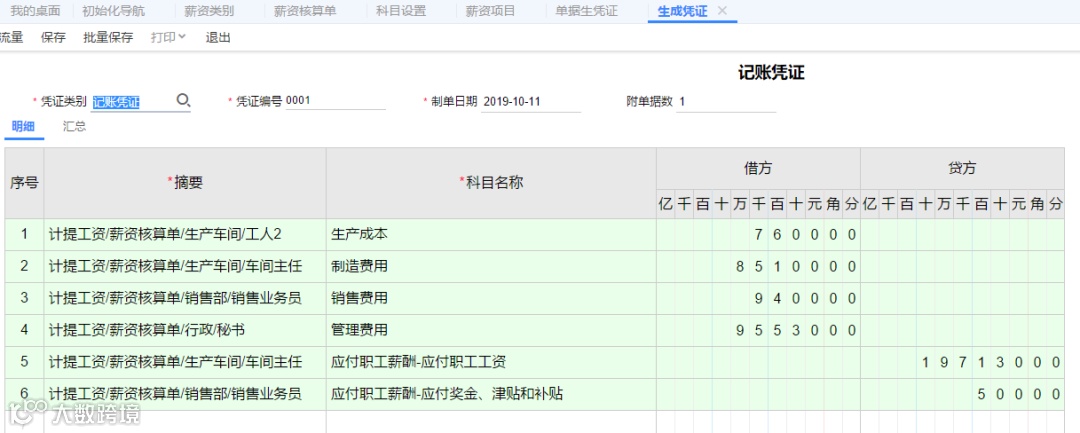The width and height of the screenshot is (1080, 433).
Task: Click 应付职工薪酬-应付奖金、津贴和补贴 cell
Action: [x=490, y=394]
